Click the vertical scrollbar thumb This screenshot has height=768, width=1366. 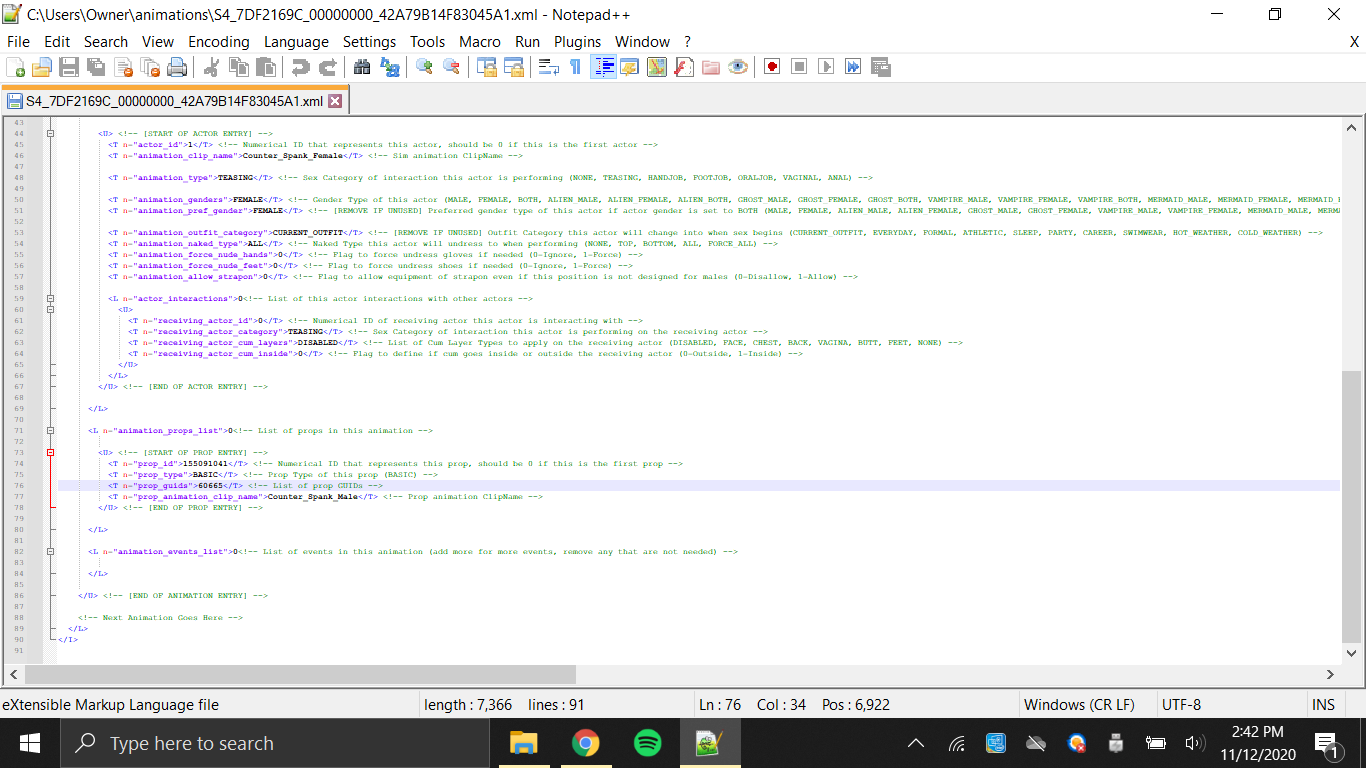click(1351, 507)
